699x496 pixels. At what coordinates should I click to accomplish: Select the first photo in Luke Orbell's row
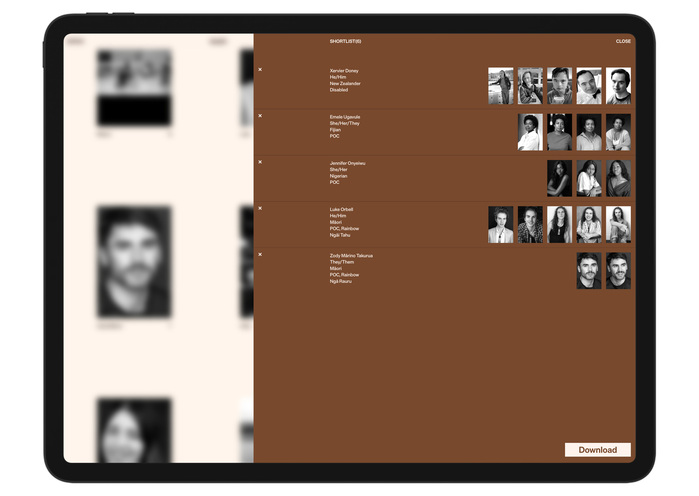(500, 224)
